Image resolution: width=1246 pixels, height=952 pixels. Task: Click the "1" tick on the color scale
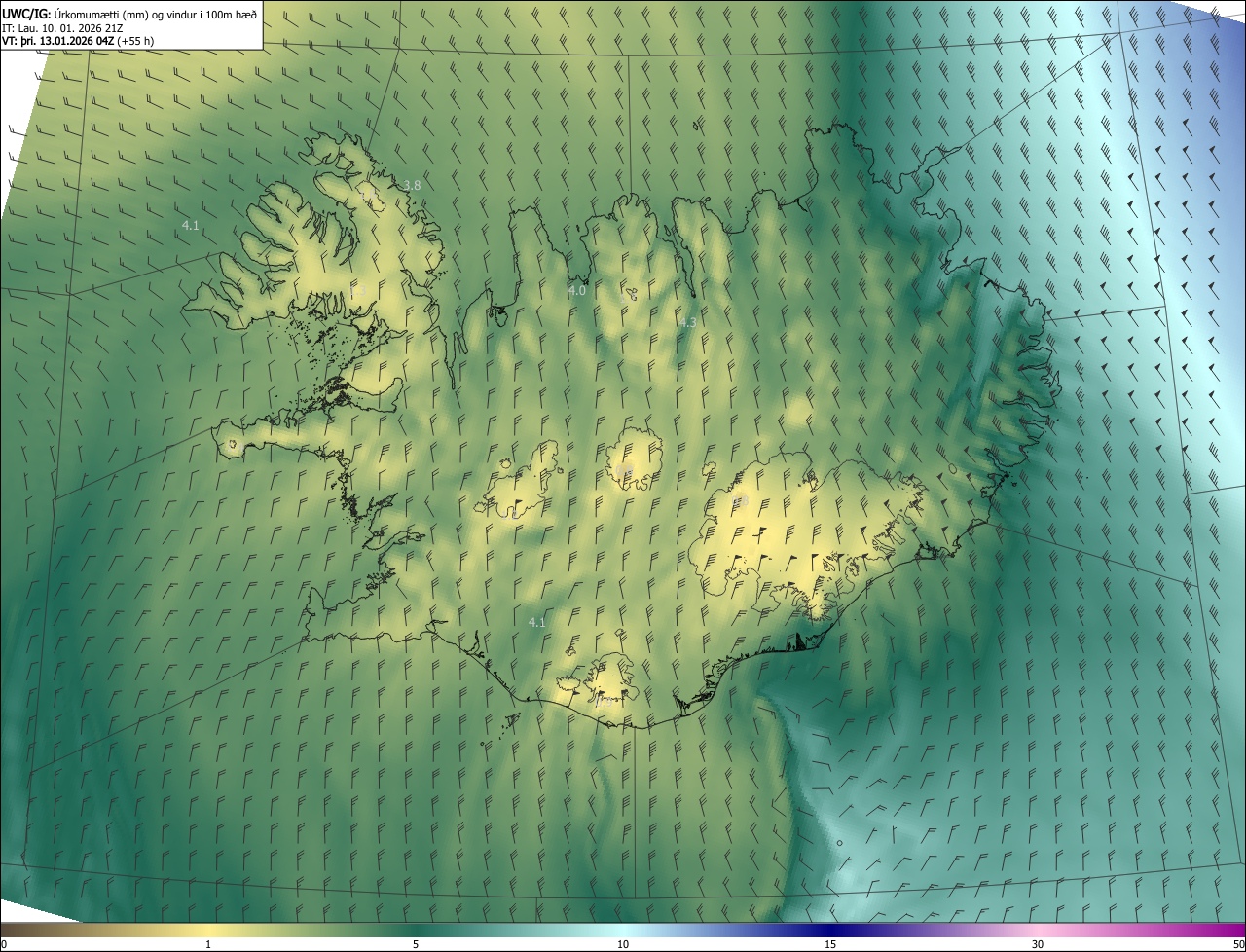208,944
